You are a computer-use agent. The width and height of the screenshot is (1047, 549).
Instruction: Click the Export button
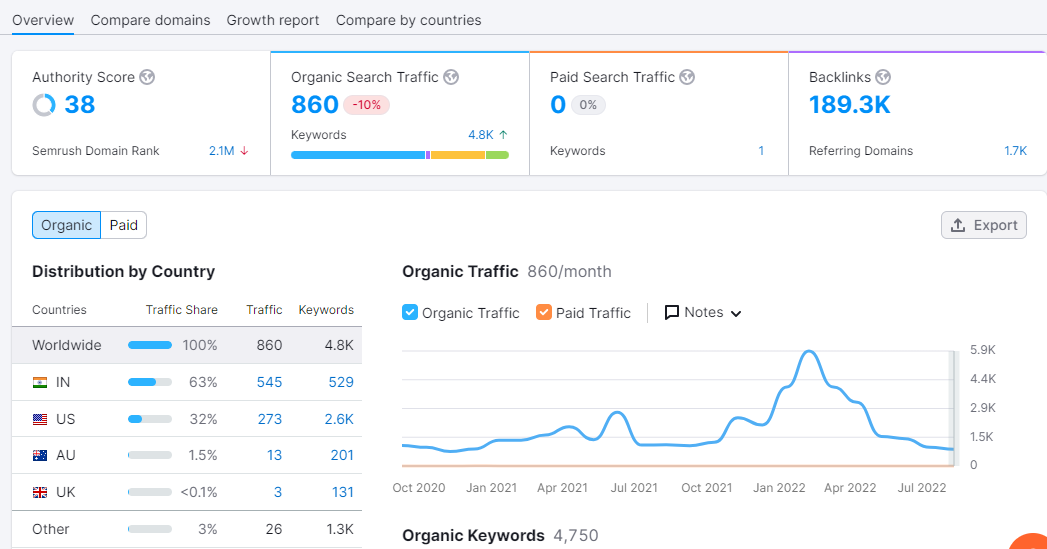(x=984, y=225)
